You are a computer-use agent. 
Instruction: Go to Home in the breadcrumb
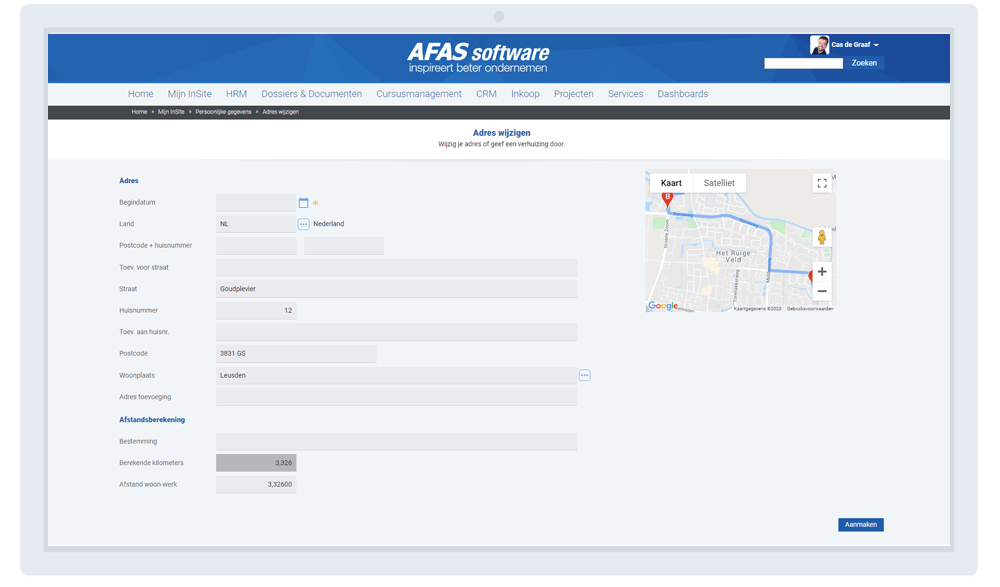point(139,112)
